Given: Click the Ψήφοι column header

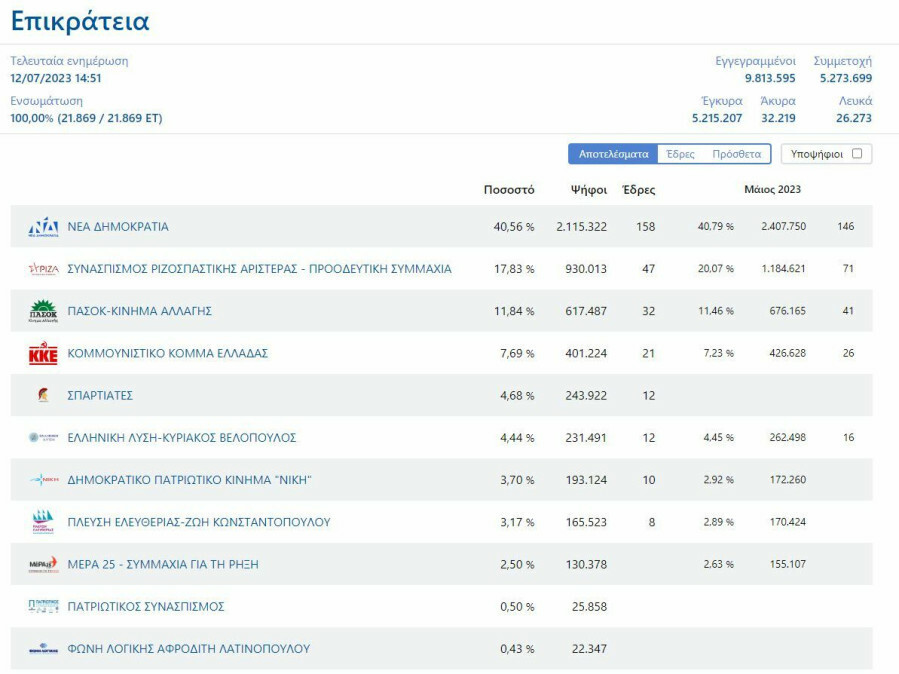Looking at the screenshot, I should pos(589,189).
